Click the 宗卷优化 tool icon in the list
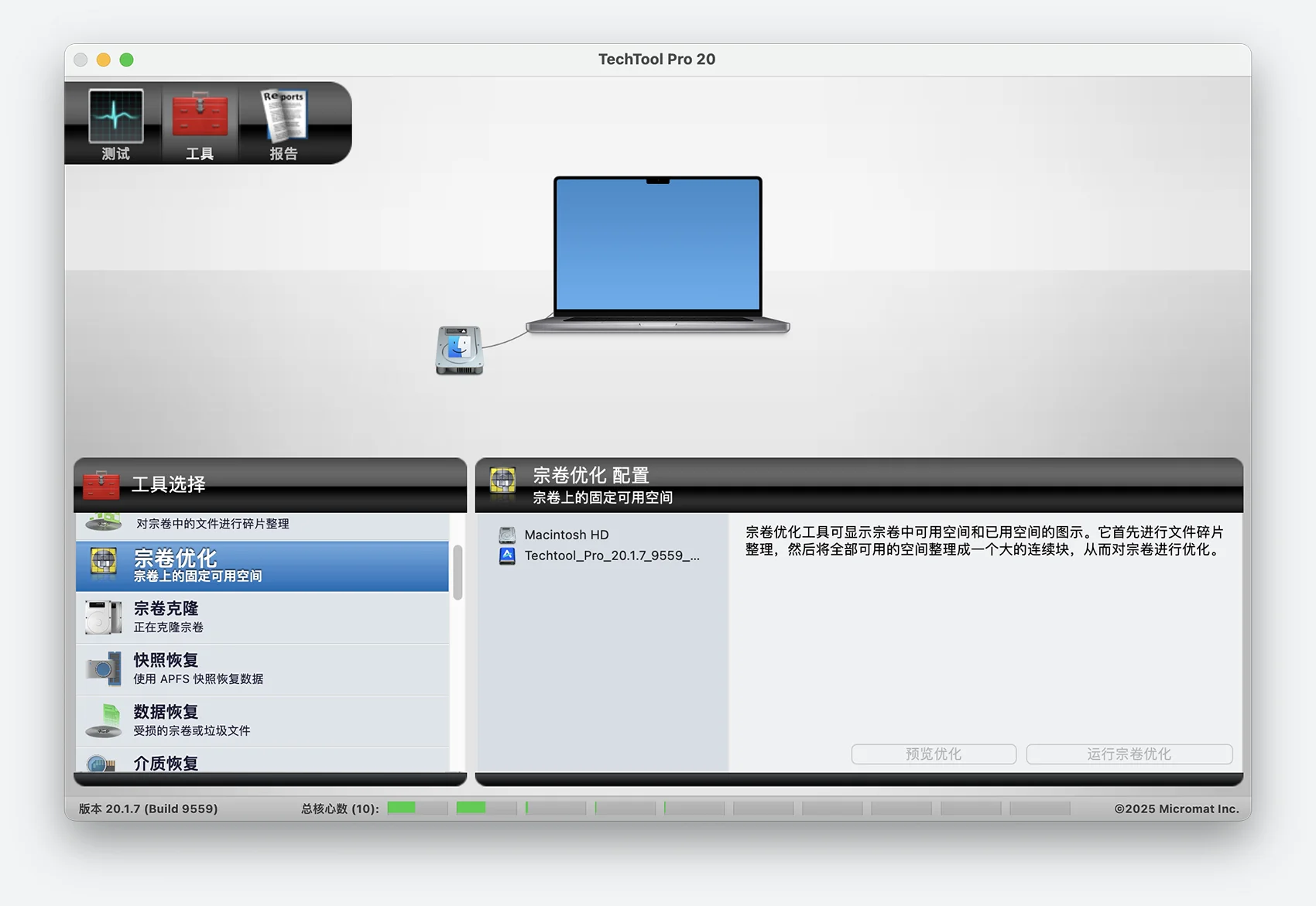Screen dimensions: 1316x906 pos(104,564)
